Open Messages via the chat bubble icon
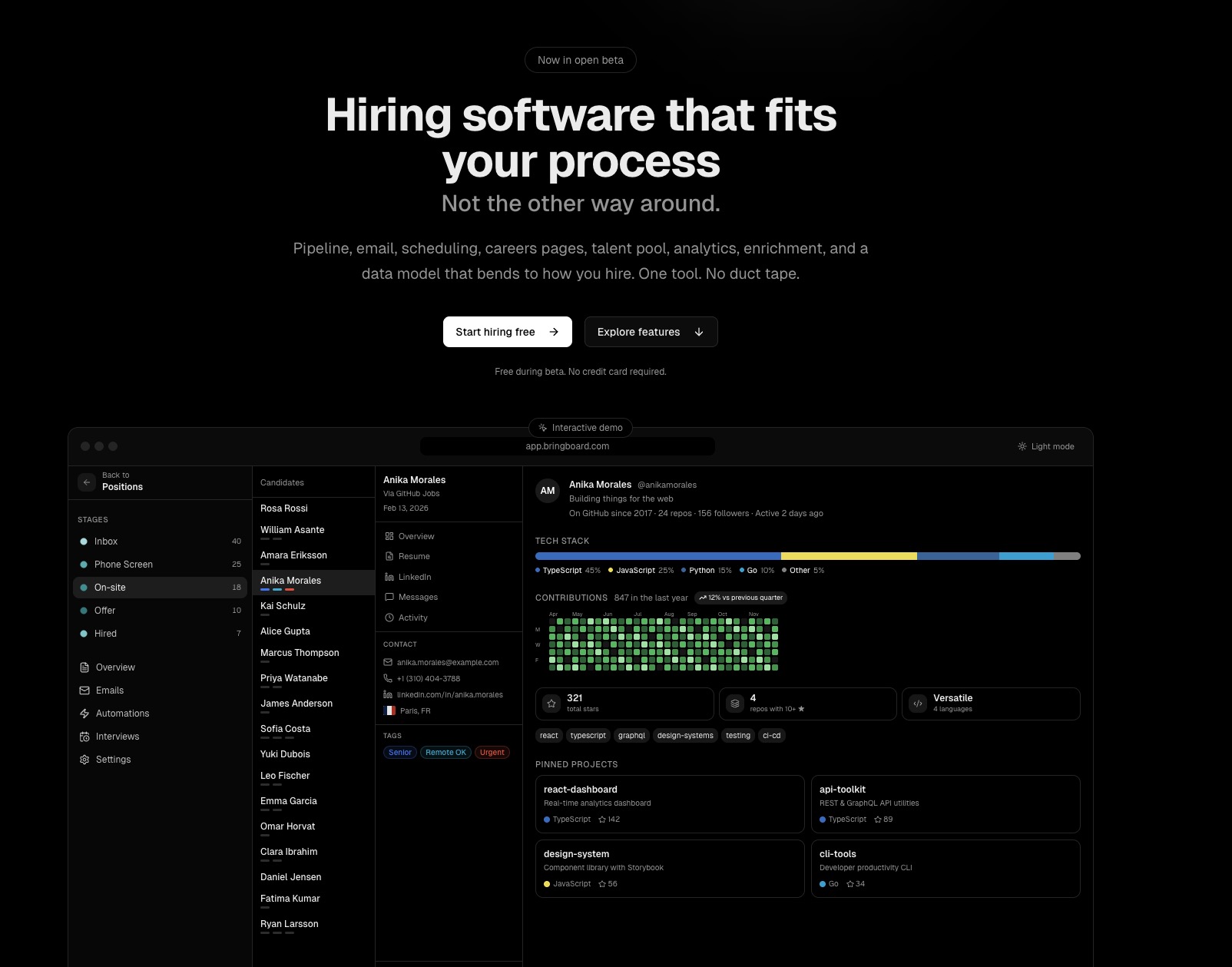This screenshot has width=1232, height=967. point(389,597)
